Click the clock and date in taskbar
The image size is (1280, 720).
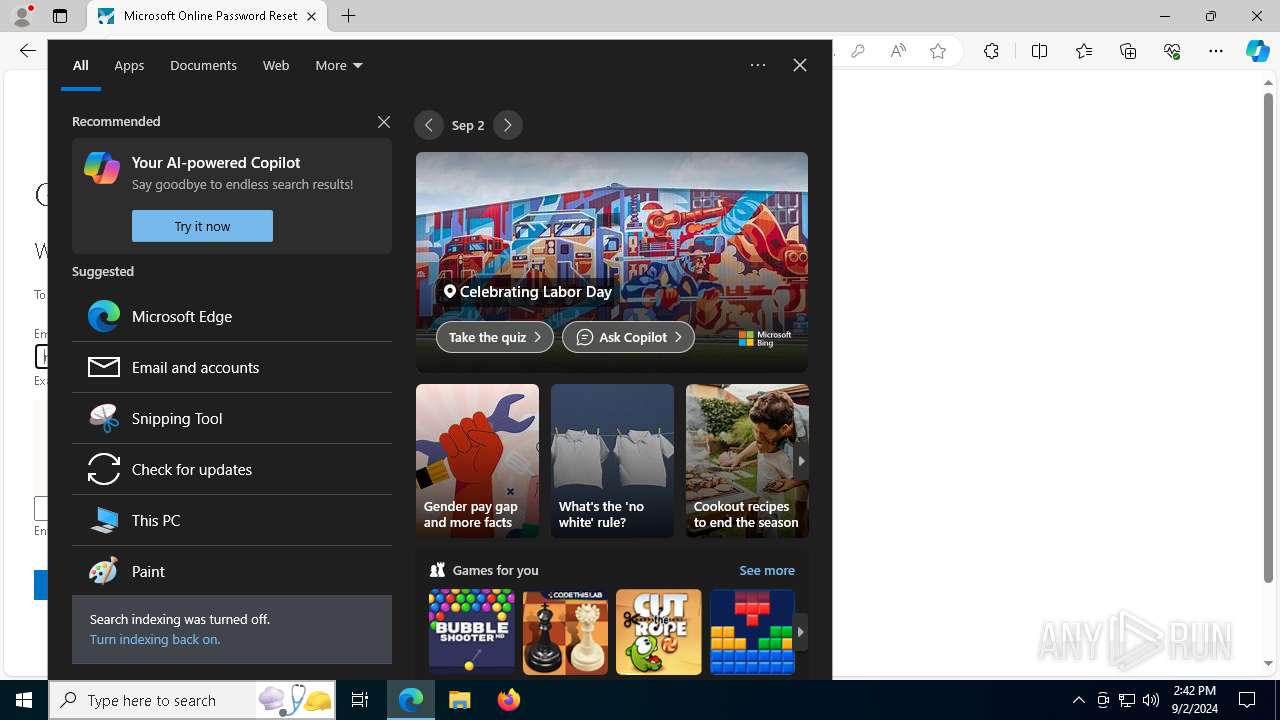(x=1194, y=700)
